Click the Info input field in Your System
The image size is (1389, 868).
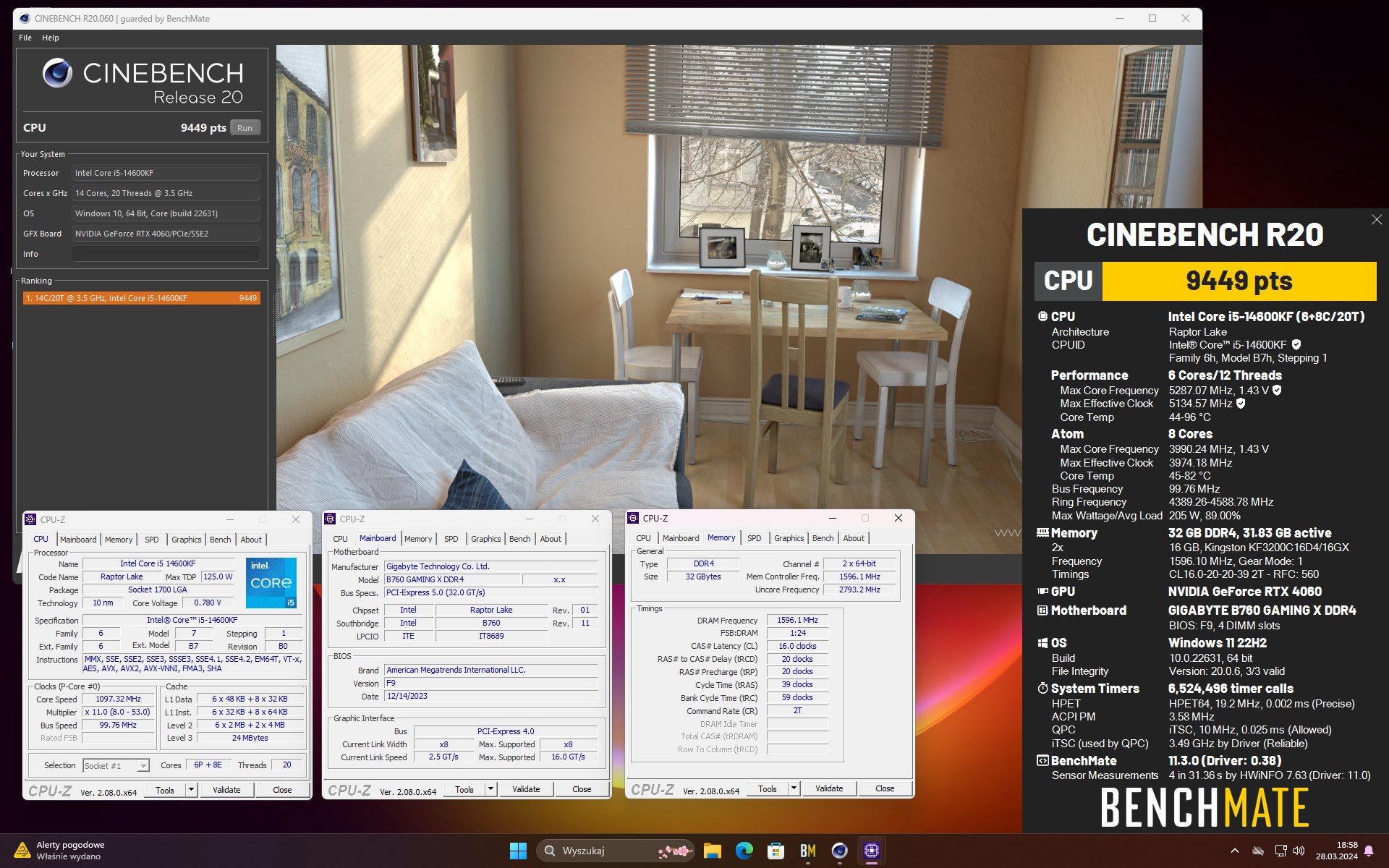click(166, 254)
